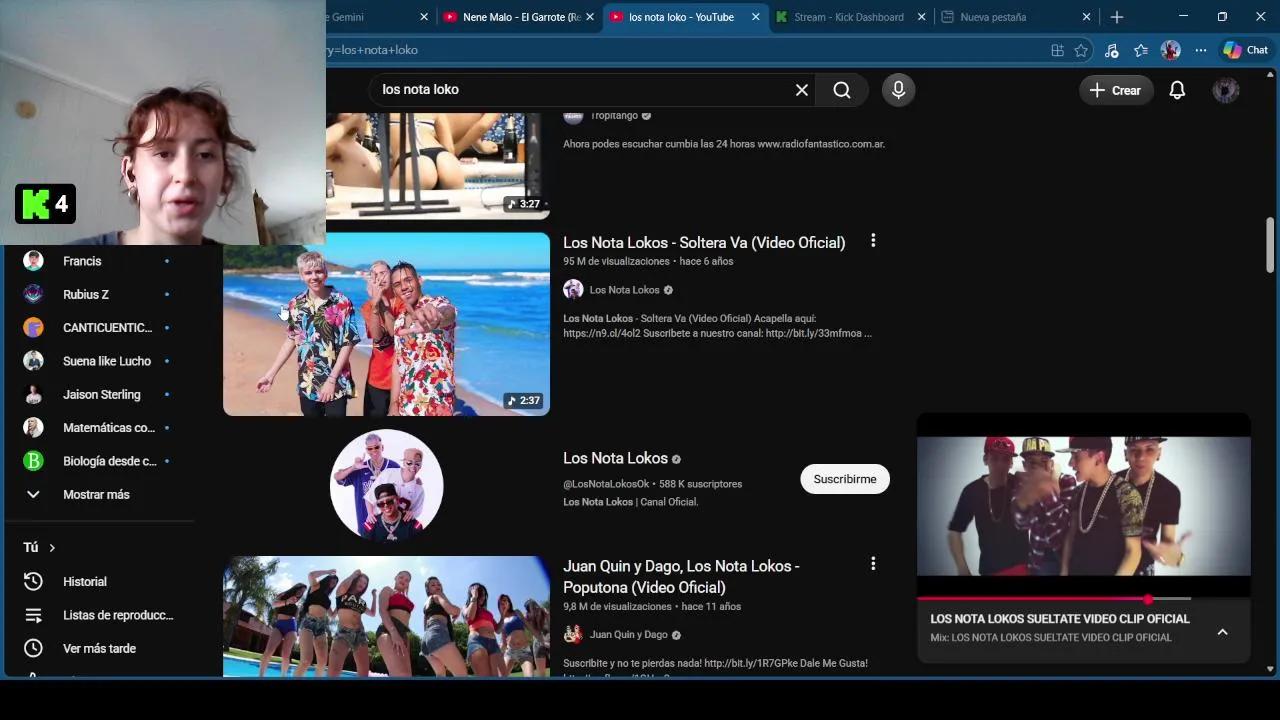The width and height of the screenshot is (1280, 720).
Task: Open the Rubius Z subscription
Action: [x=97, y=294]
